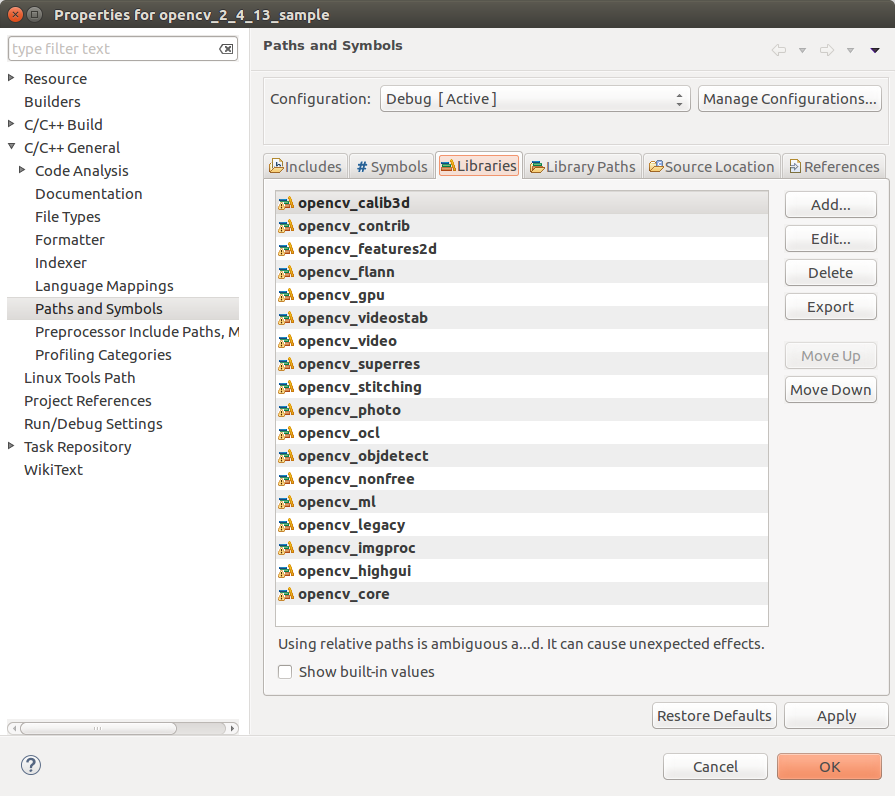Open the Indexer settings page
Image resolution: width=895 pixels, height=796 pixels.
pos(61,263)
